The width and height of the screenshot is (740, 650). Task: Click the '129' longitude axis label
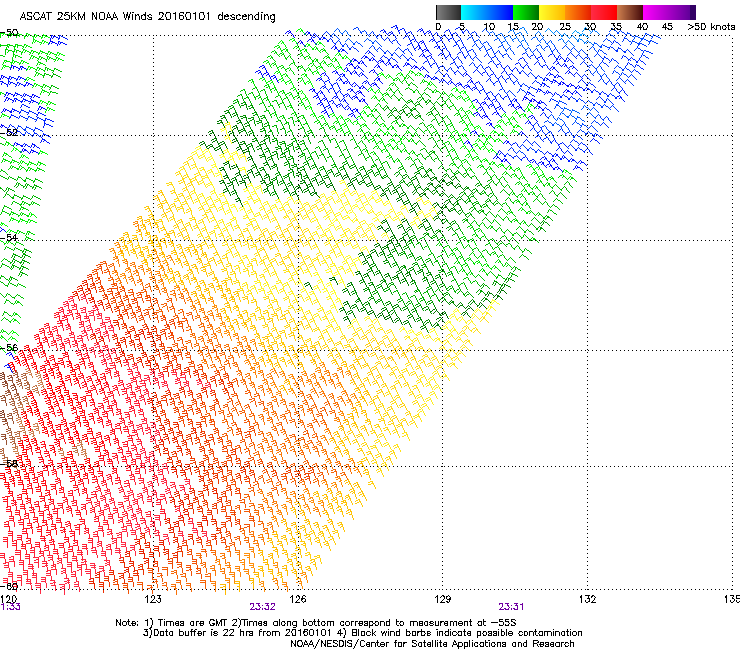coord(442,599)
